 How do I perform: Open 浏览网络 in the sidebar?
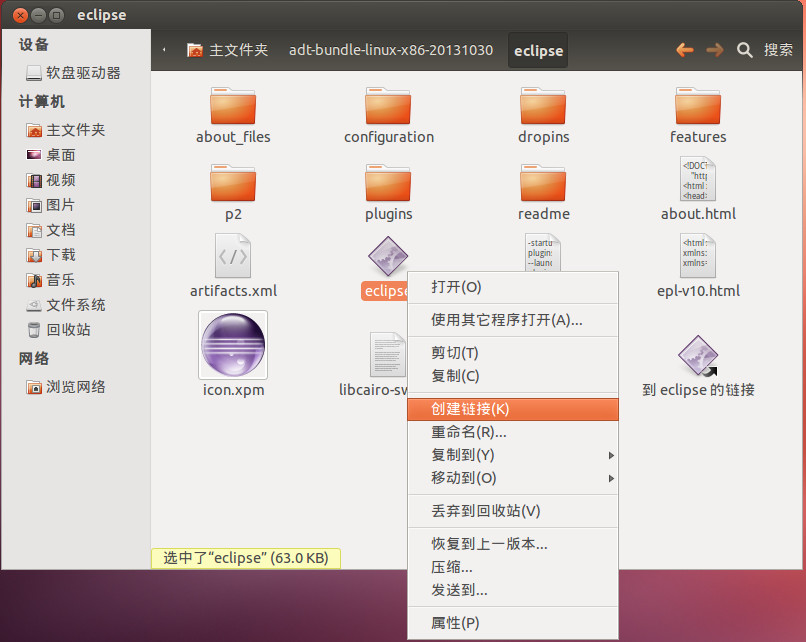pyautogui.click(x=74, y=387)
